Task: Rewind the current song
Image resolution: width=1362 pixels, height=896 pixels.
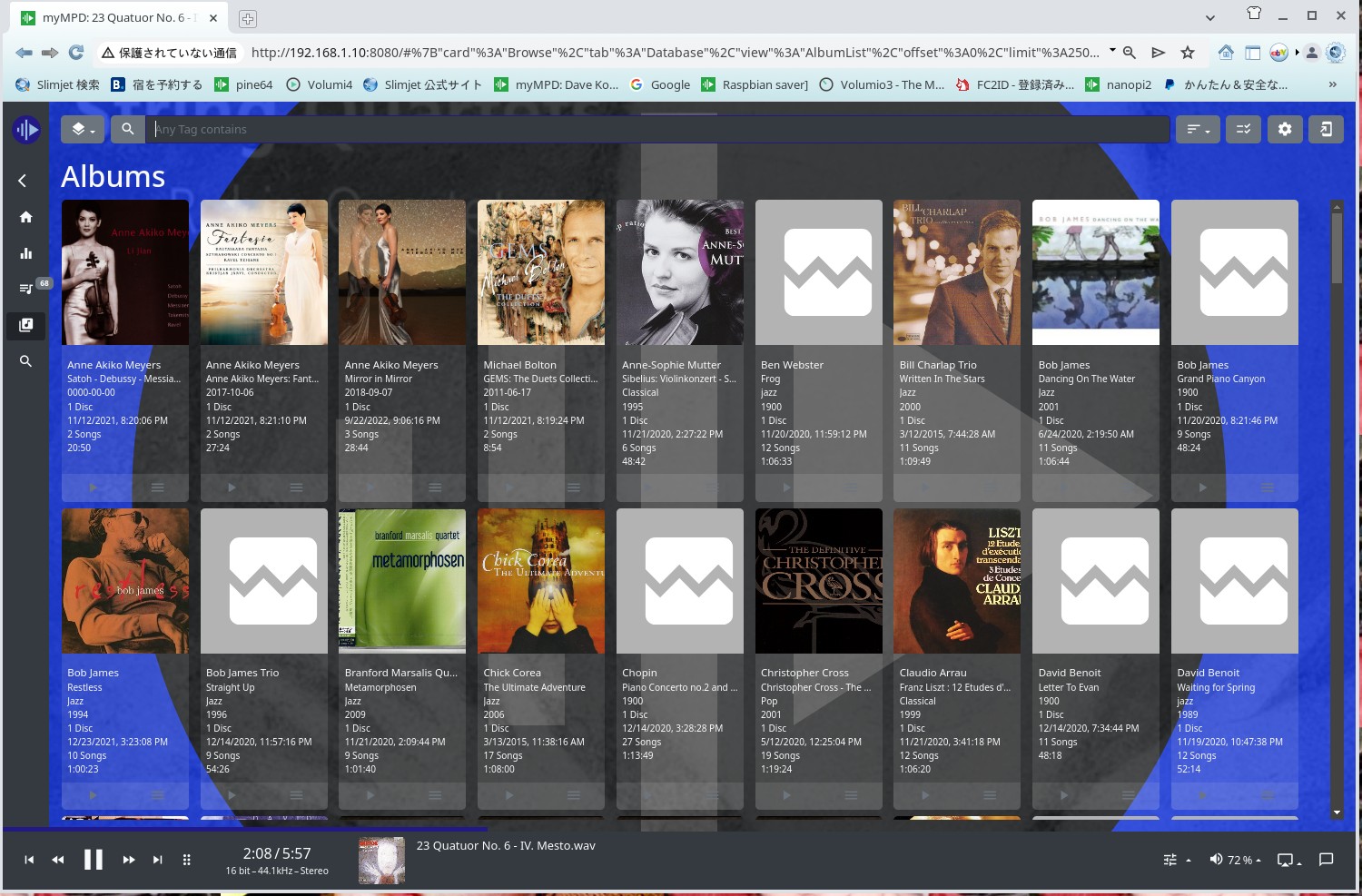Action: (x=58, y=860)
